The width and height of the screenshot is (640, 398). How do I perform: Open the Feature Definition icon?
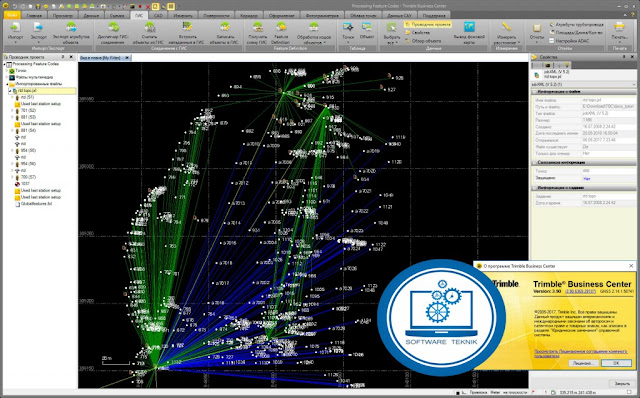tap(281, 28)
